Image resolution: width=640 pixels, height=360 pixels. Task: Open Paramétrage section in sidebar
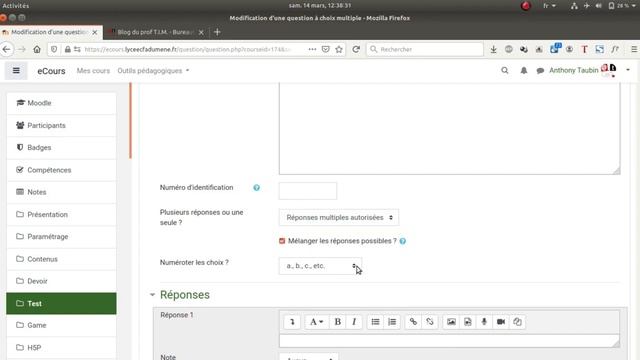[61, 237]
